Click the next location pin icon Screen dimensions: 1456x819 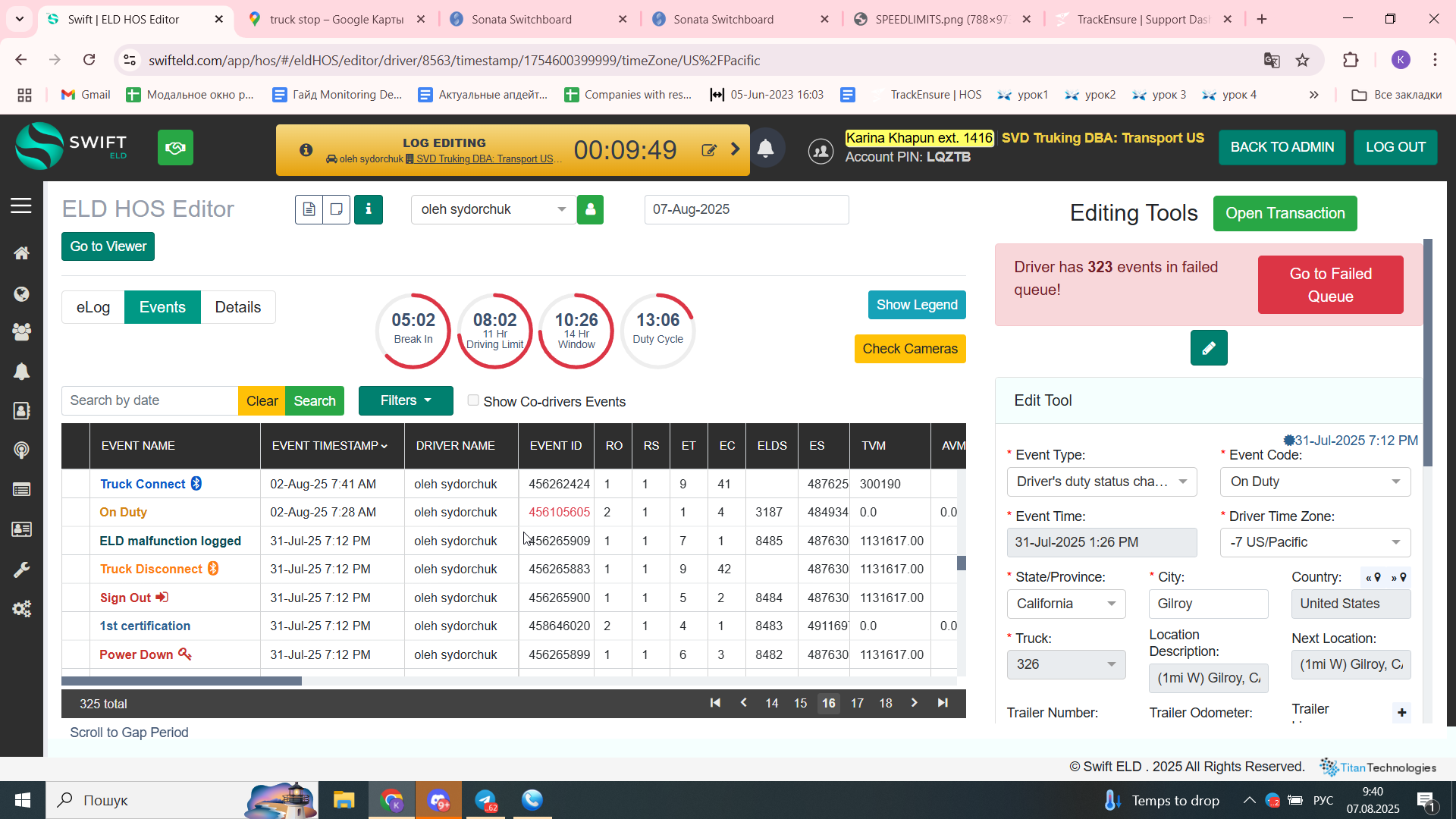point(1399,578)
